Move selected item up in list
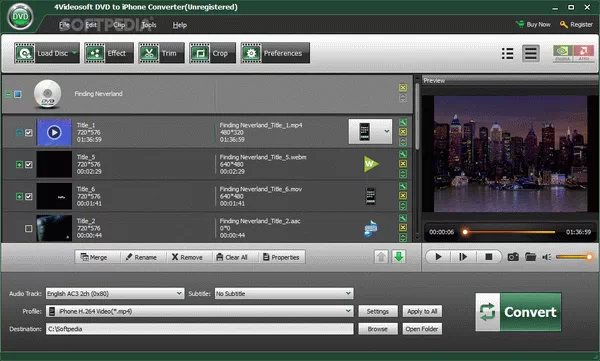Image resolution: width=600 pixels, height=361 pixels. [x=381, y=257]
